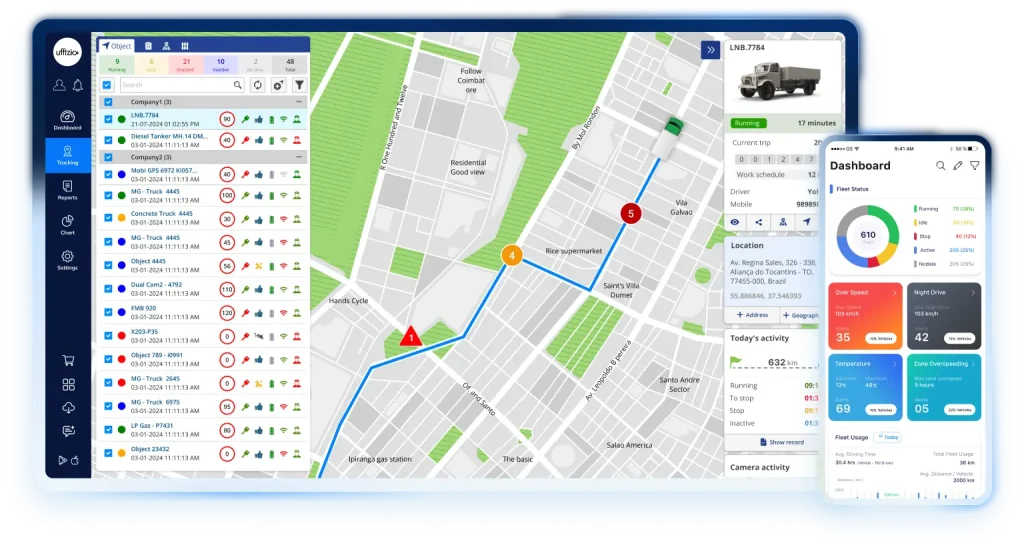Screen dimensions: 1024x549
Task: Click the refresh icon beside the search box
Action: 257,85
